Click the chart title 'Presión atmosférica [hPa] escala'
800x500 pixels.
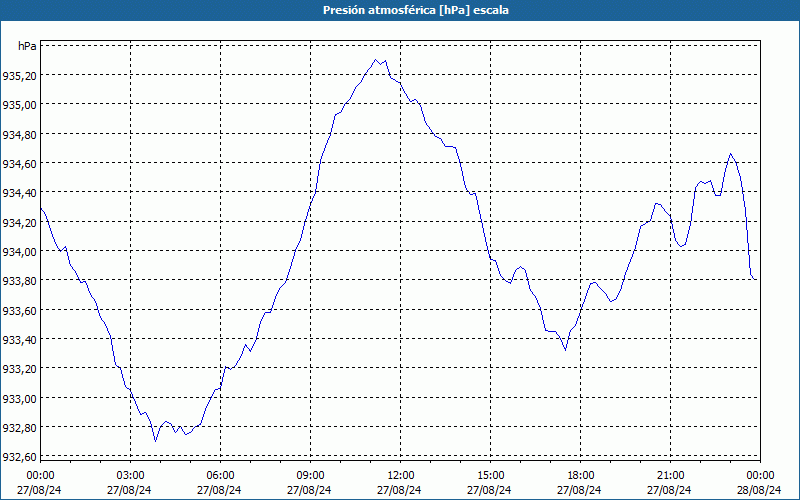(416, 10)
